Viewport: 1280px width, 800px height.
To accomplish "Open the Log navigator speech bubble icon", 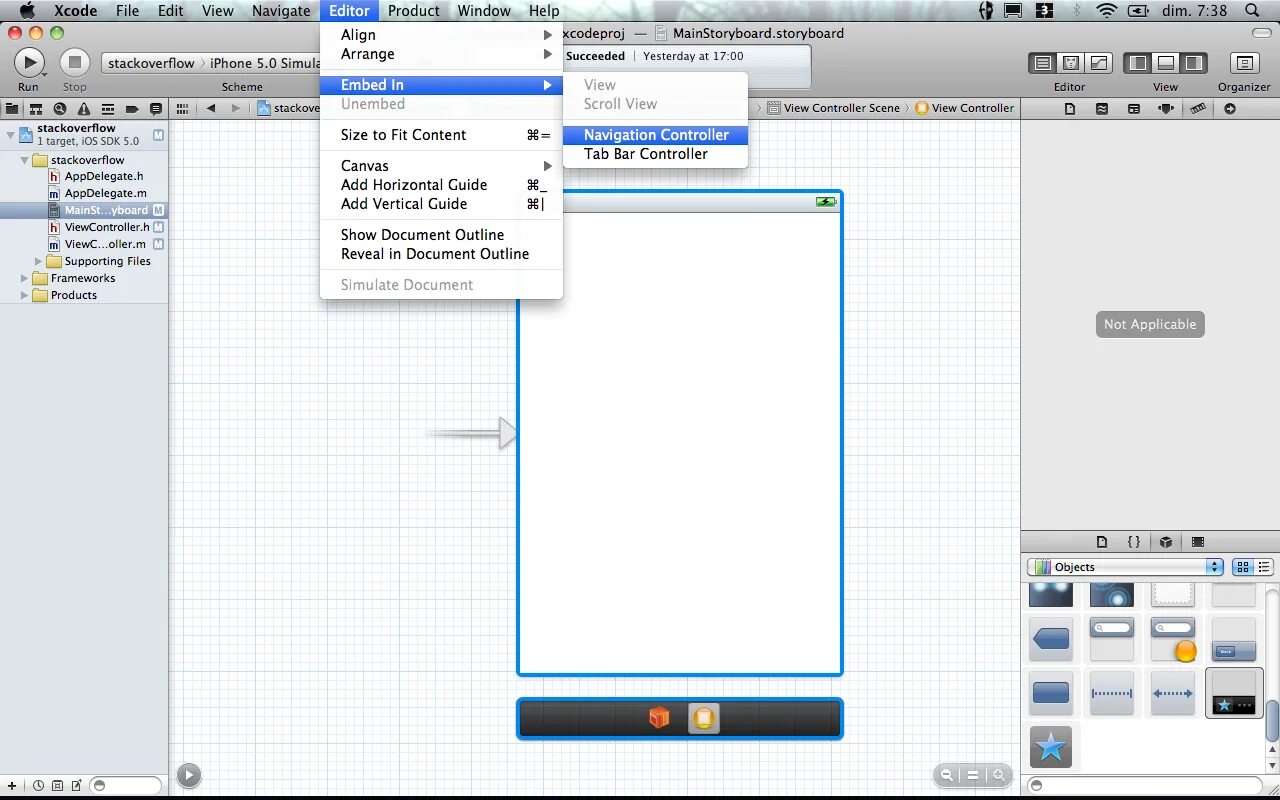I will [156, 108].
